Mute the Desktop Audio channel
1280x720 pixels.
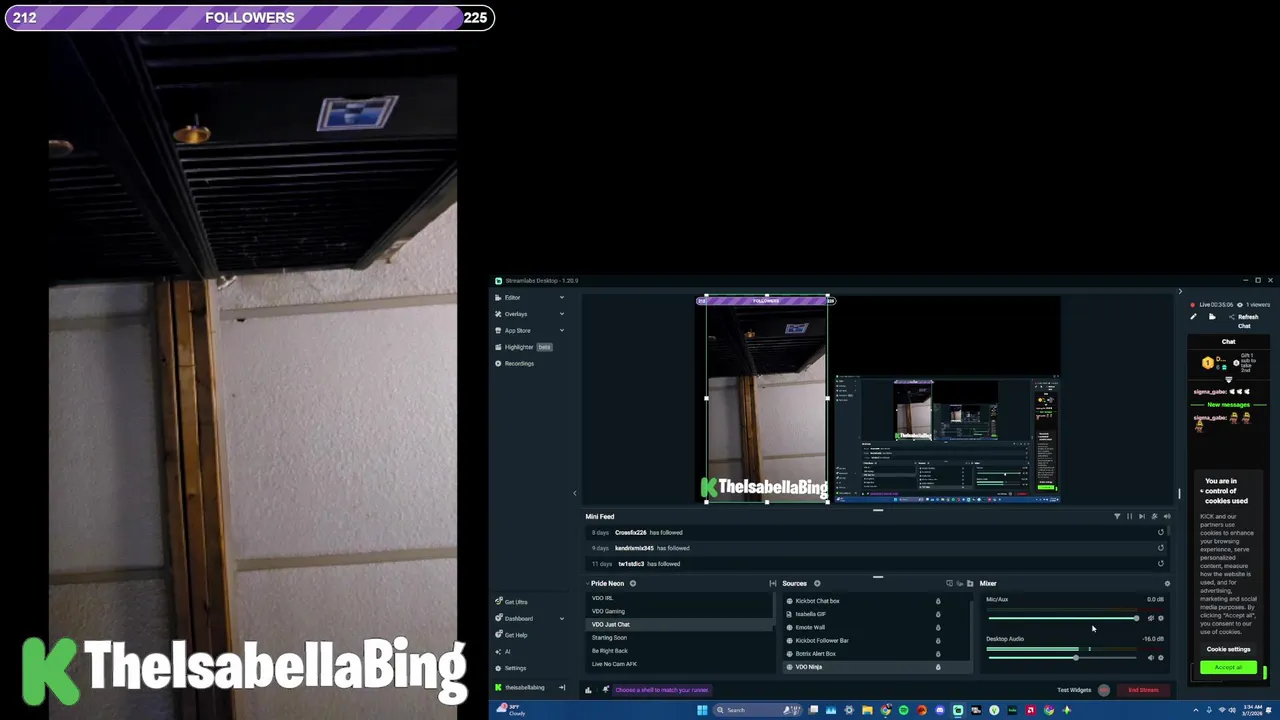coord(1150,657)
